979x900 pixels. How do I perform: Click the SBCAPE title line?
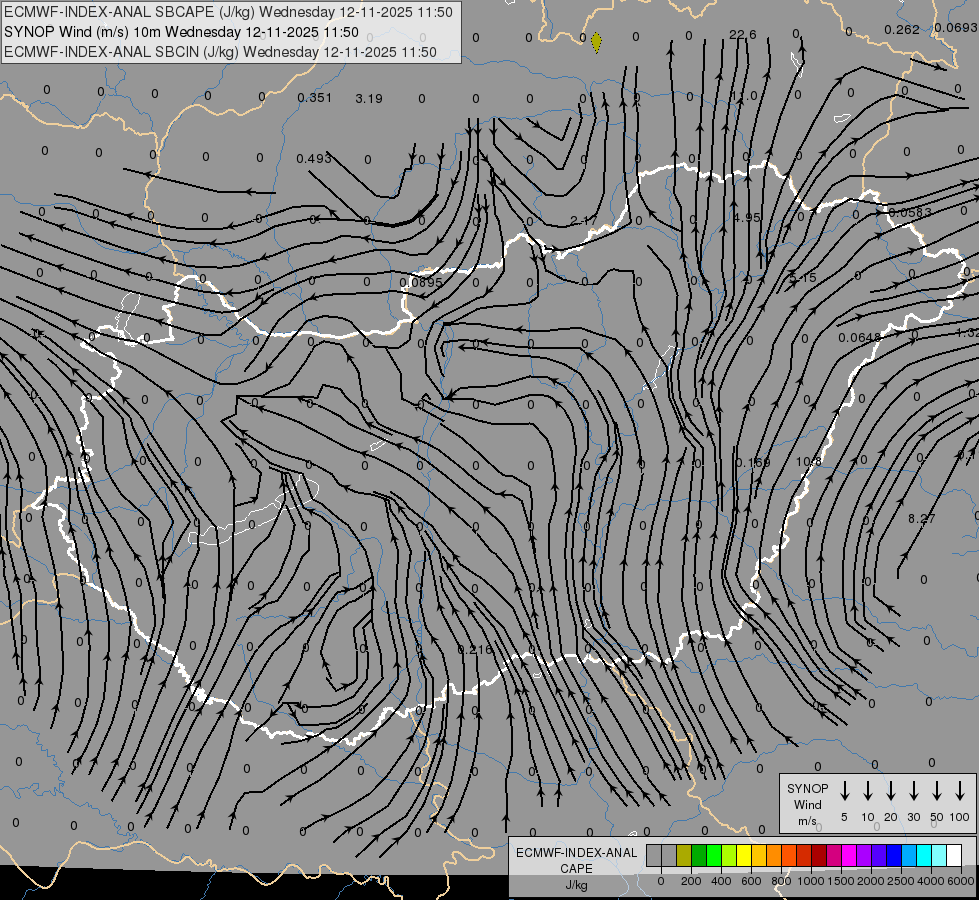(x=228, y=12)
